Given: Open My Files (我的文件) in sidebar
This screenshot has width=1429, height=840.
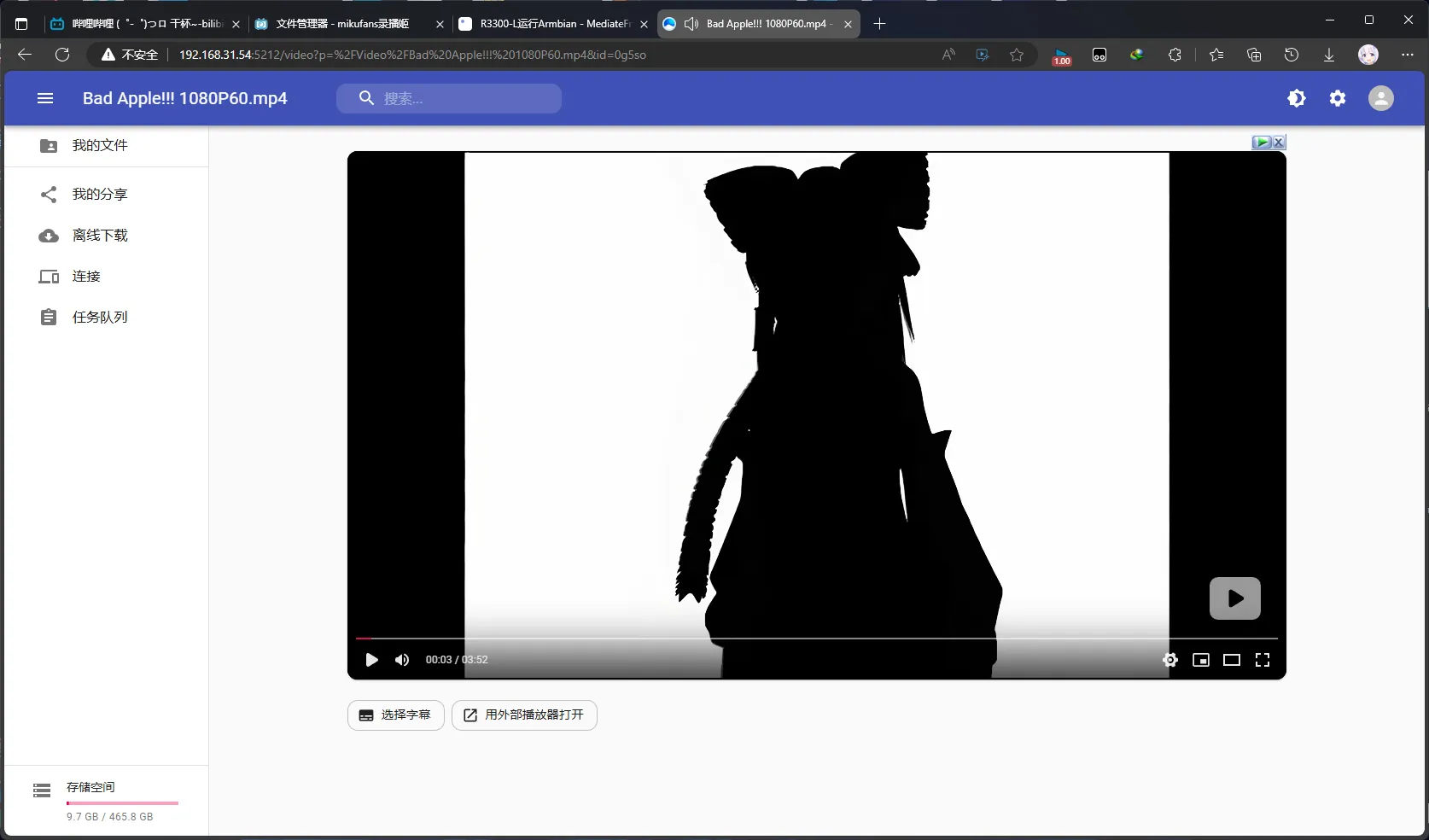Looking at the screenshot, I should 99,146.
